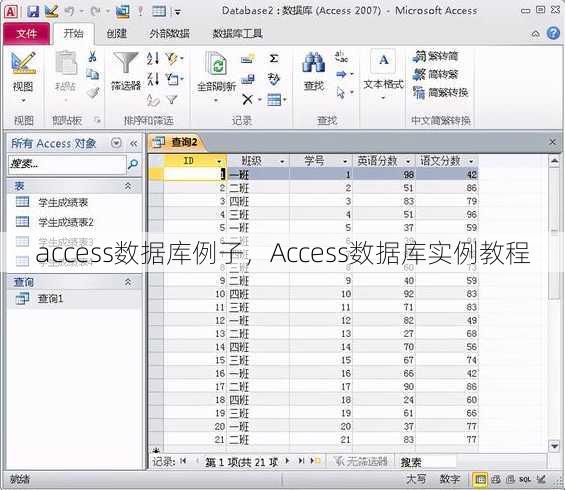
Task: Click the Go To arrow icon
Action: pyautogui.click(x=341, y=75)
